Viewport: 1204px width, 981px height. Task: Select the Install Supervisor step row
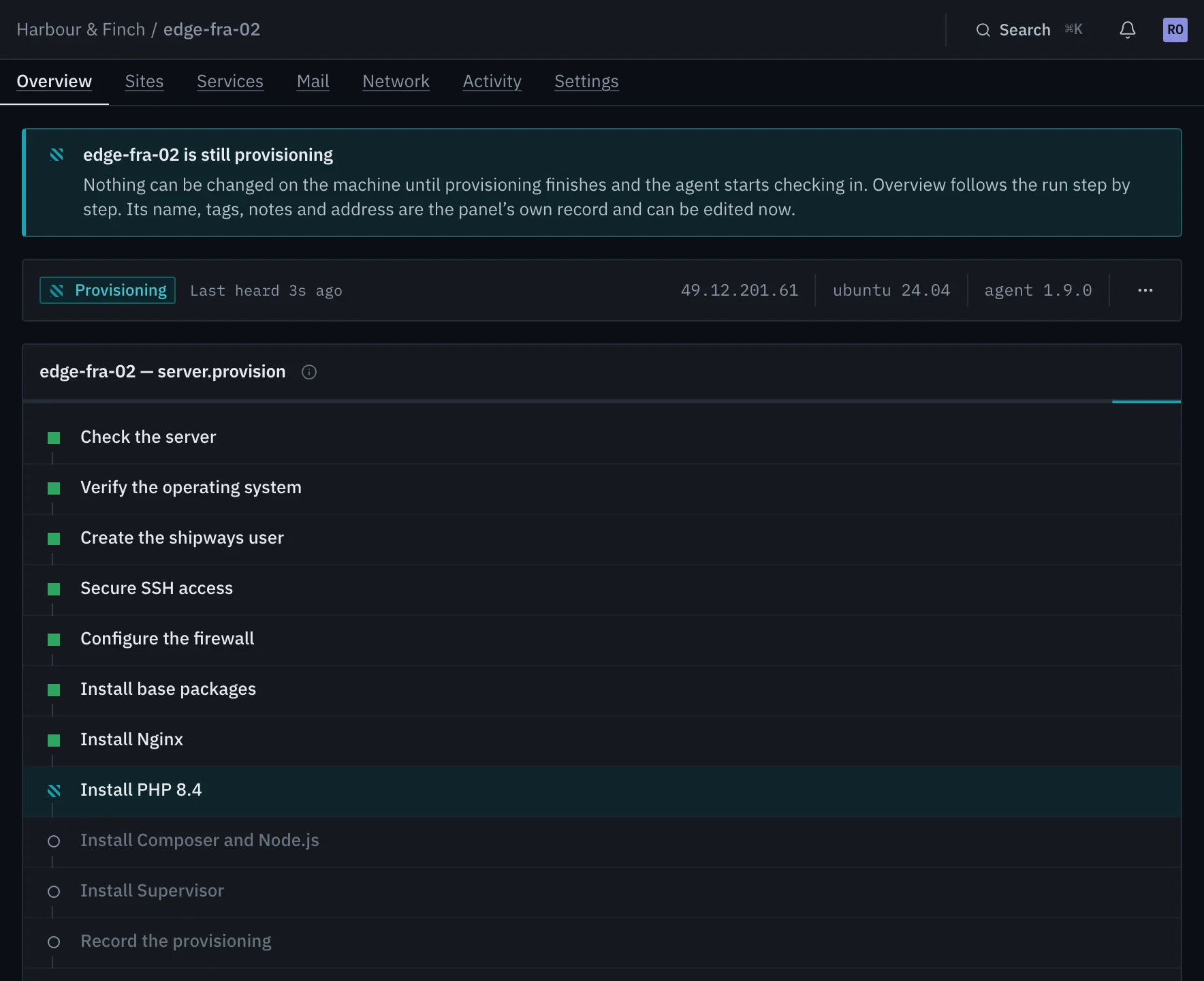pos(602,892)
